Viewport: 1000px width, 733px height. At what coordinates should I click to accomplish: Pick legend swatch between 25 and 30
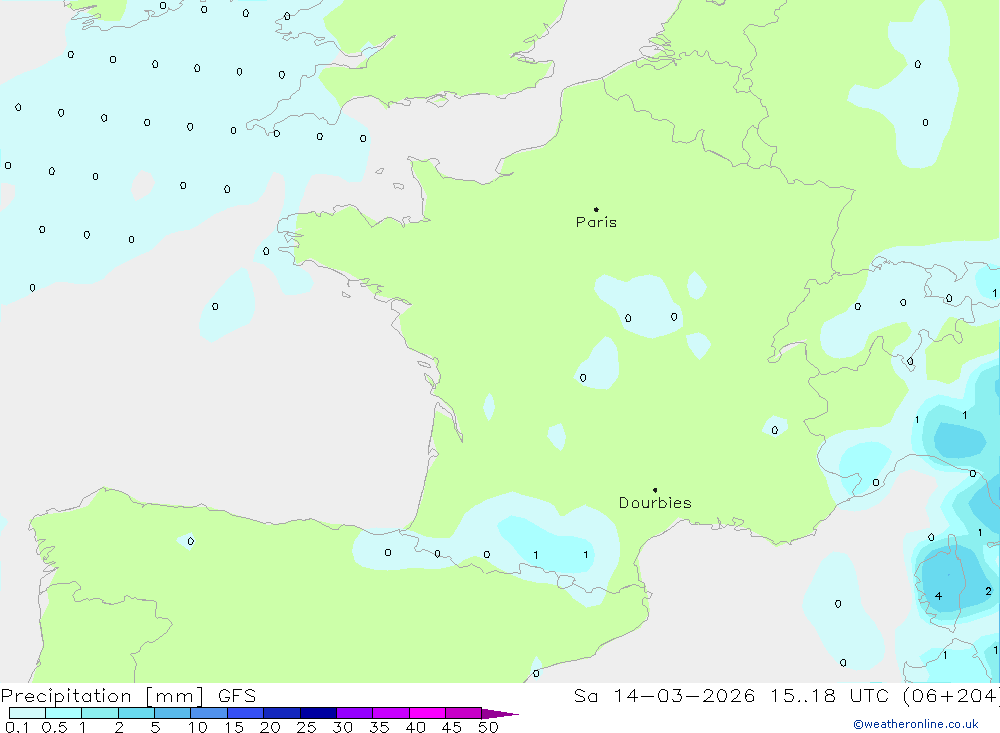318,713
